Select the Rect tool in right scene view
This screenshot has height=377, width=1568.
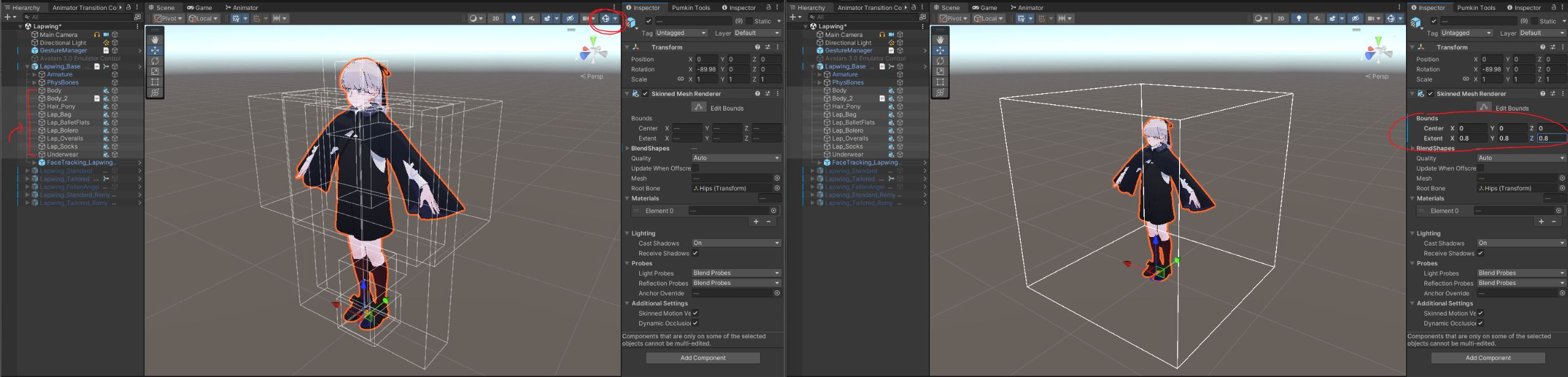pyautogui.click(x=940, y=82)
